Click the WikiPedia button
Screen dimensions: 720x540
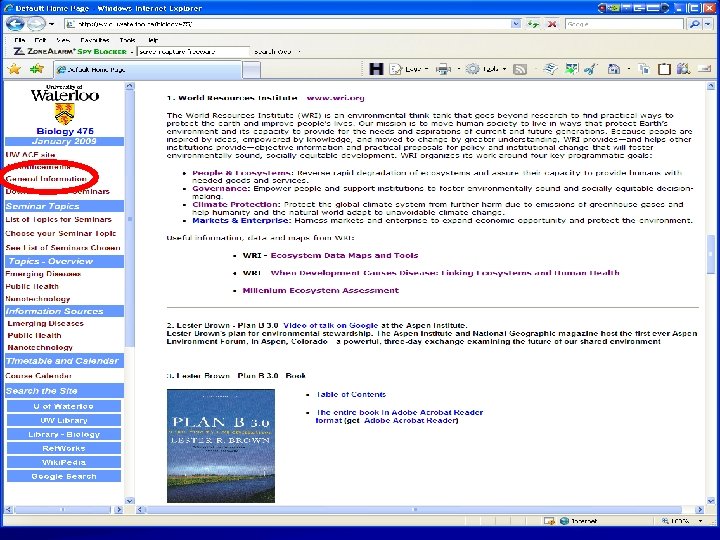[x=64, y=462]
